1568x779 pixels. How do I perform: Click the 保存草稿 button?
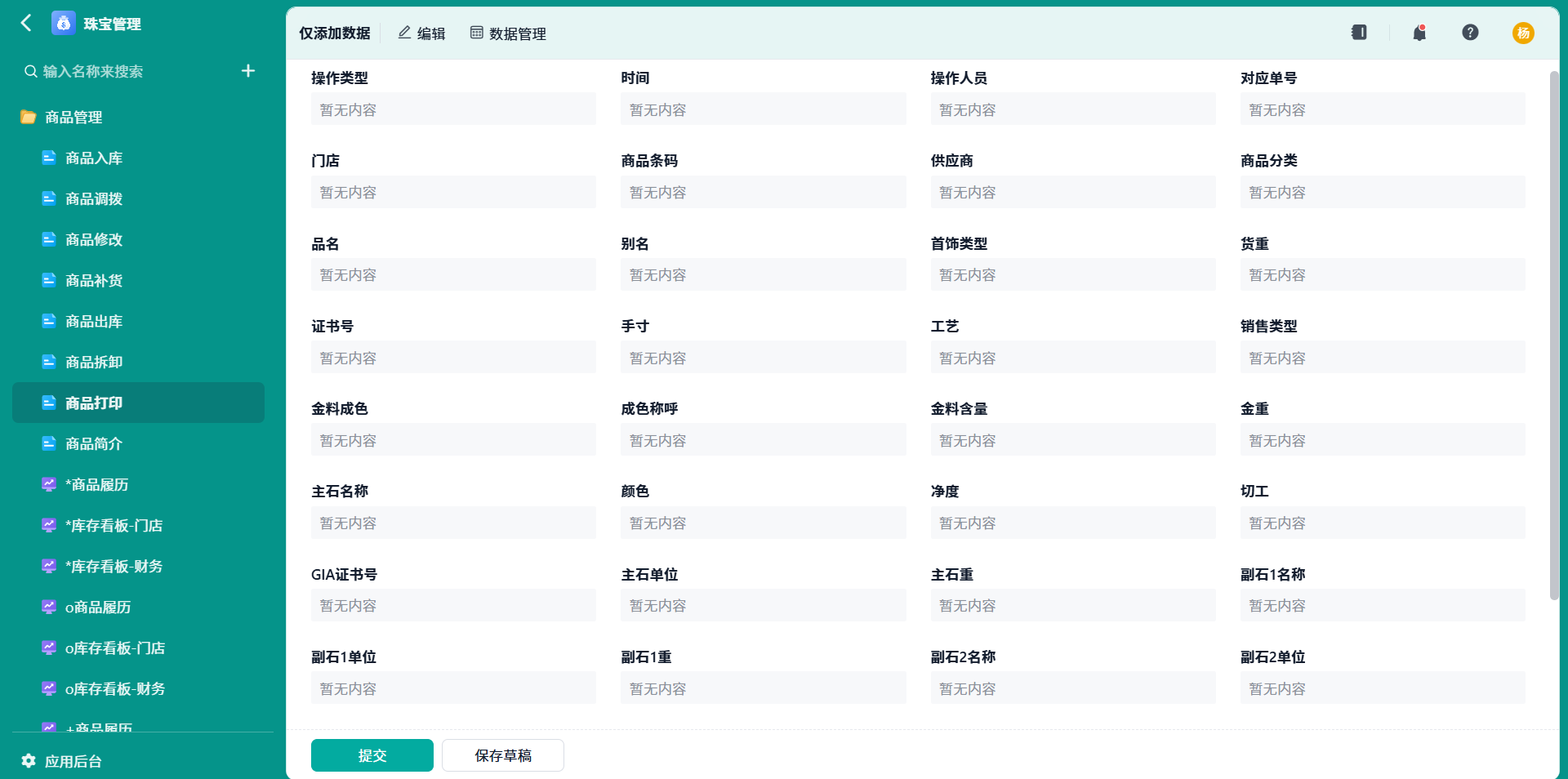pos(503,755)
